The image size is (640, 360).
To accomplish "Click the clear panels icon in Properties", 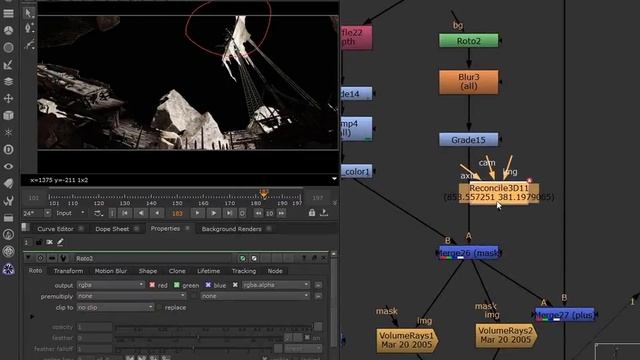I will coord(49,242).
